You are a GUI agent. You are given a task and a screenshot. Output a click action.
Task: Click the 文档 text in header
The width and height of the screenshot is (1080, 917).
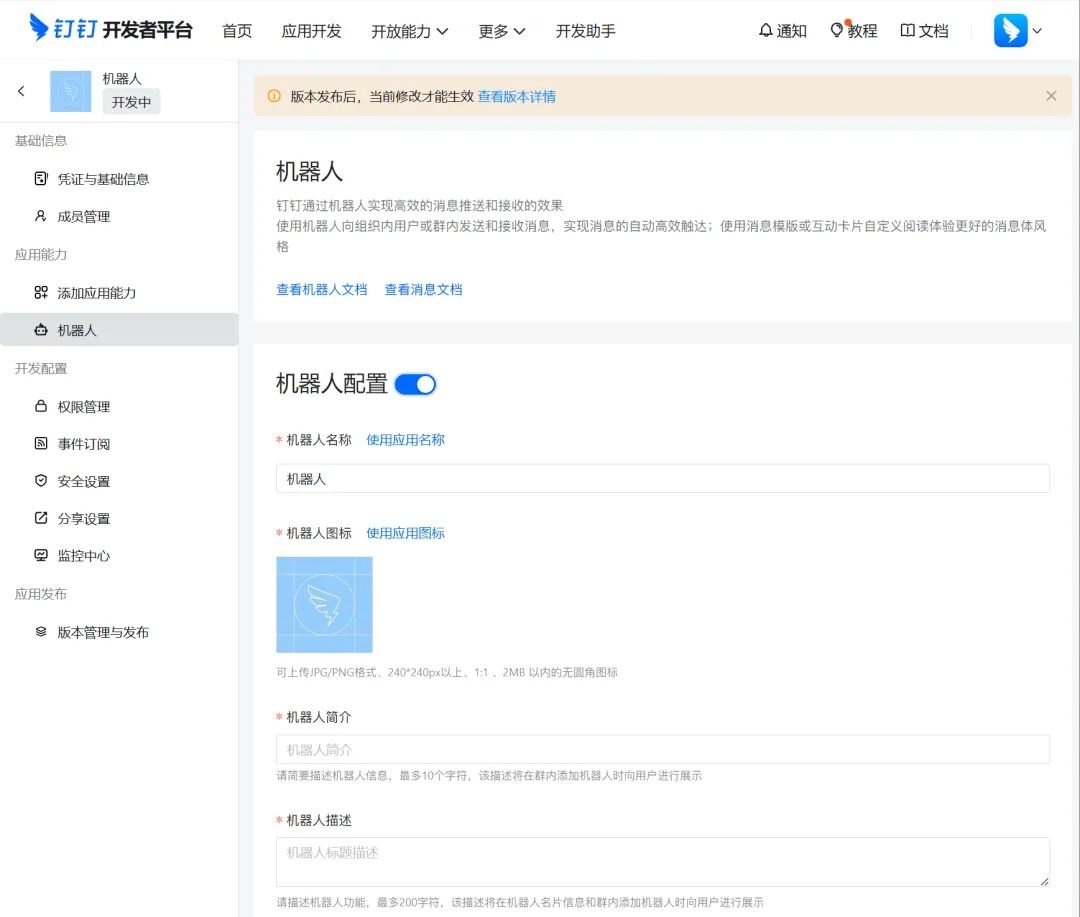[x=933, y=31]
